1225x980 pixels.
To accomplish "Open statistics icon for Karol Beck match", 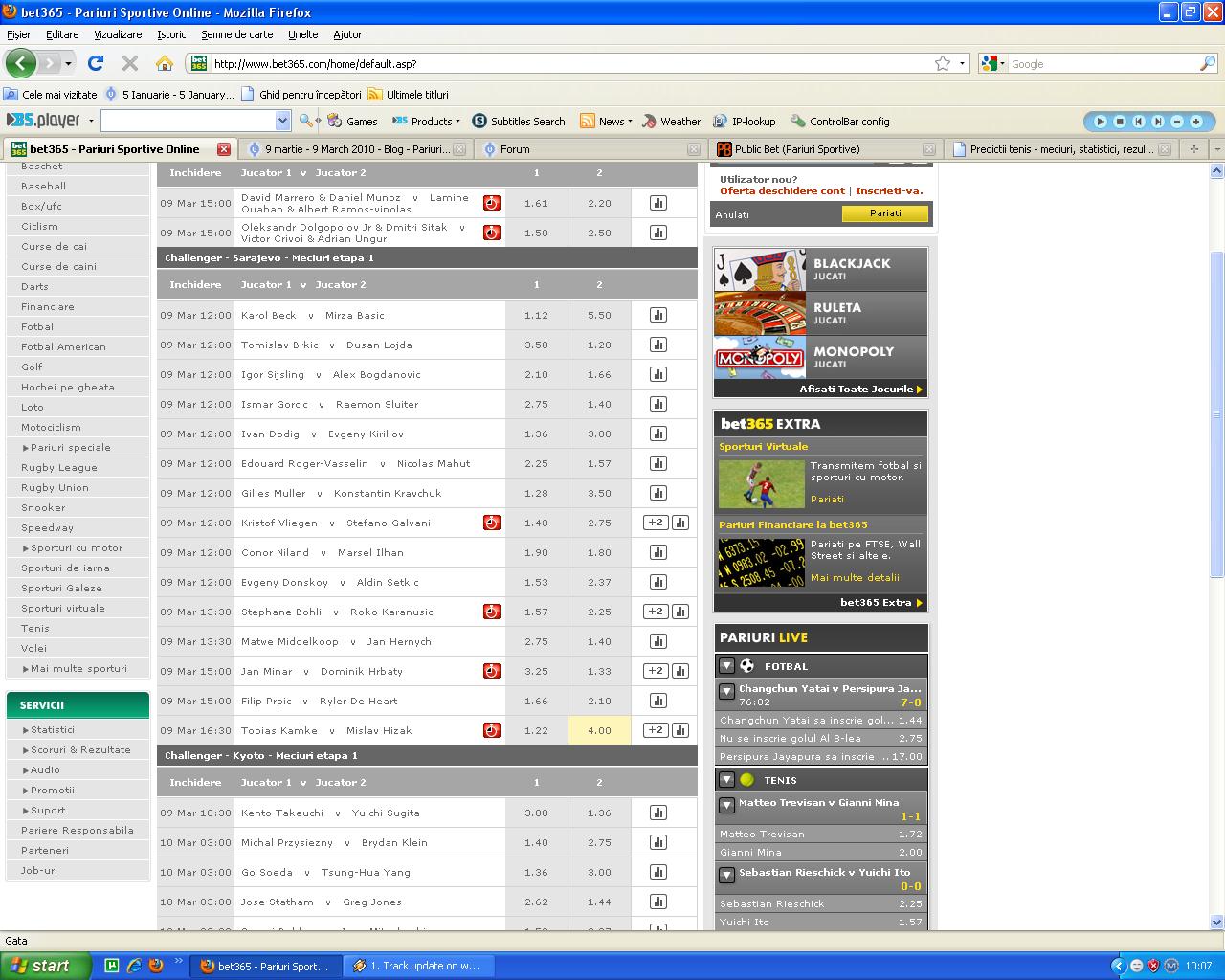I will click(657, 315).
